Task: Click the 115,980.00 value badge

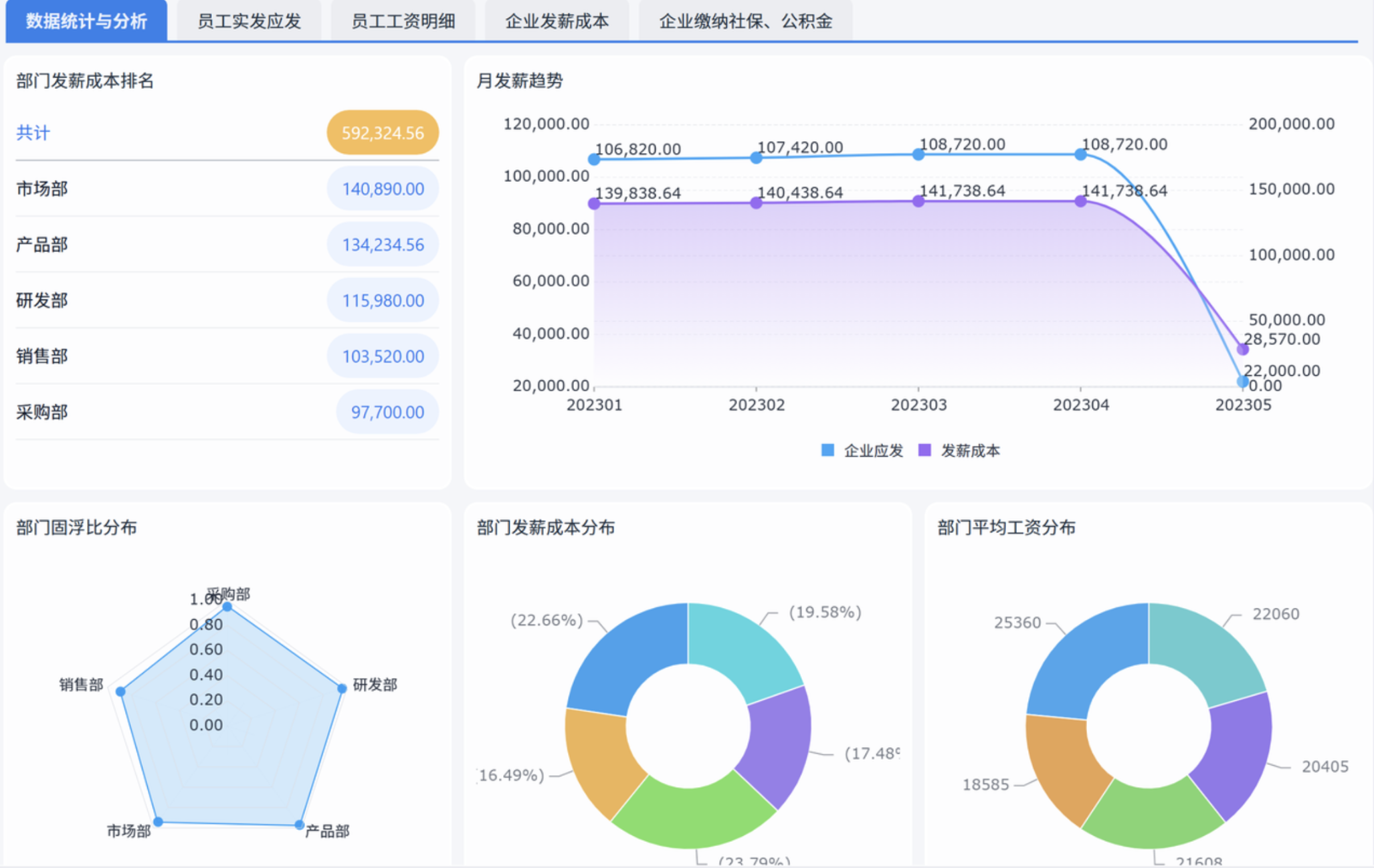Action: click(383, 300)
